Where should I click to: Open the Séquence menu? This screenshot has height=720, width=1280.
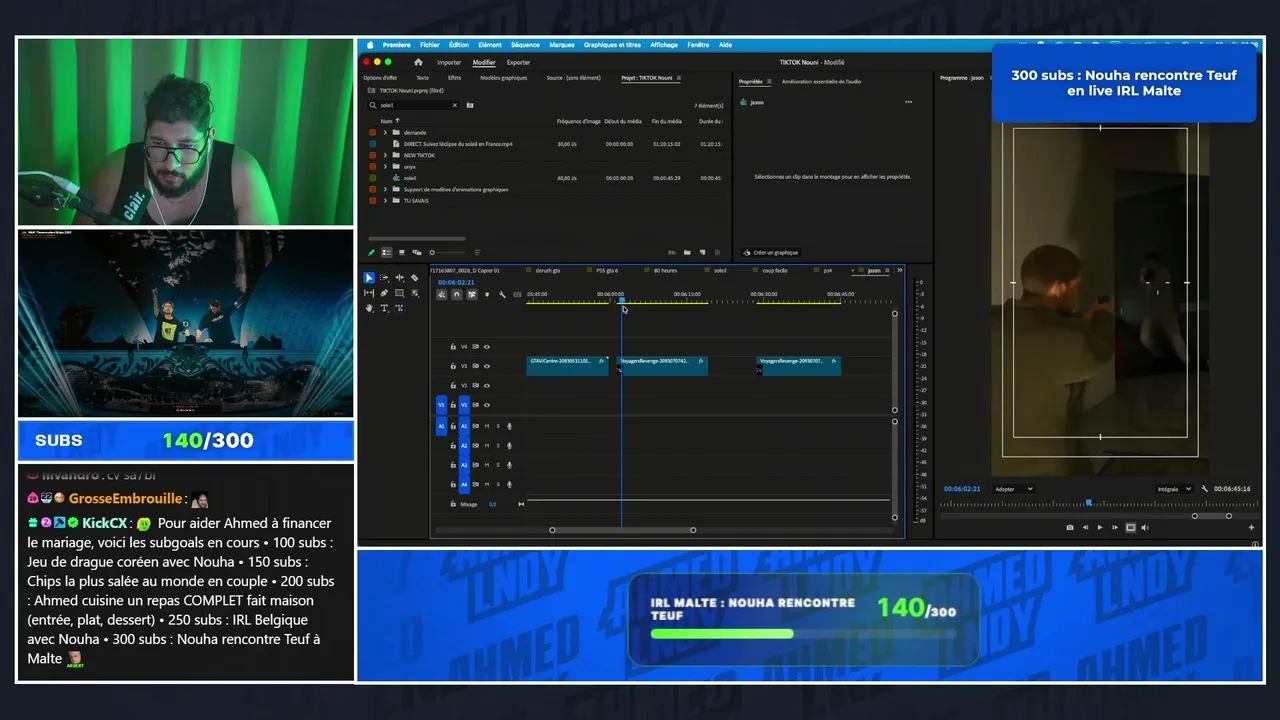[525, 45]
